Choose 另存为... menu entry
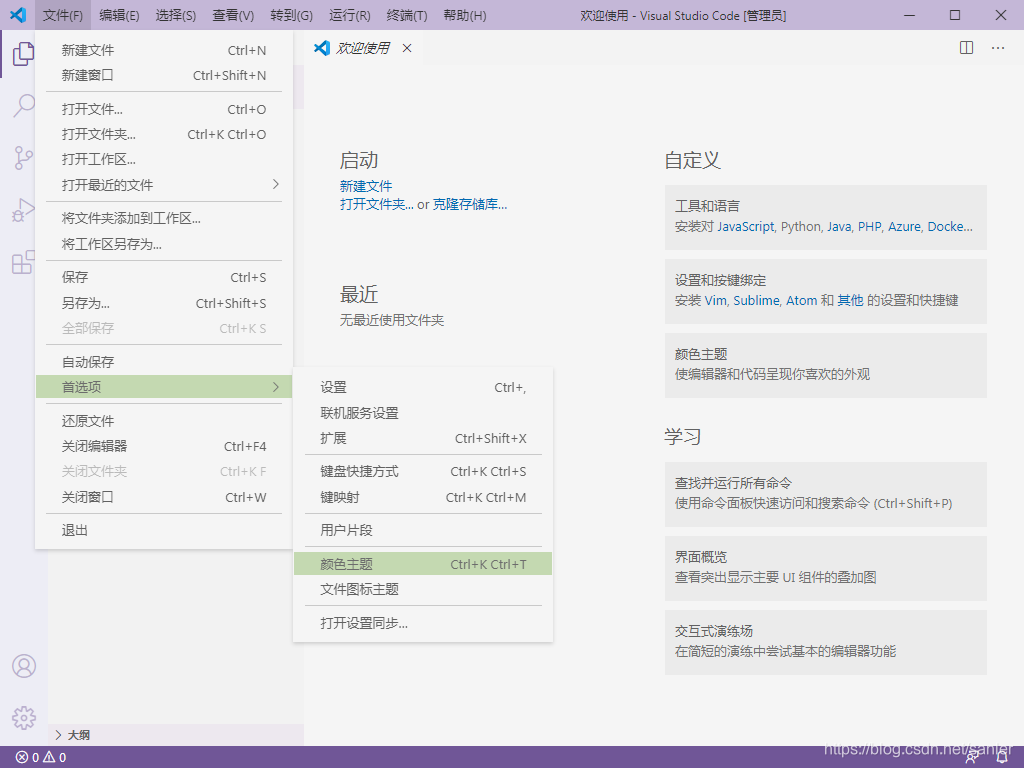The image size is (1024, 768). point(164,303)
